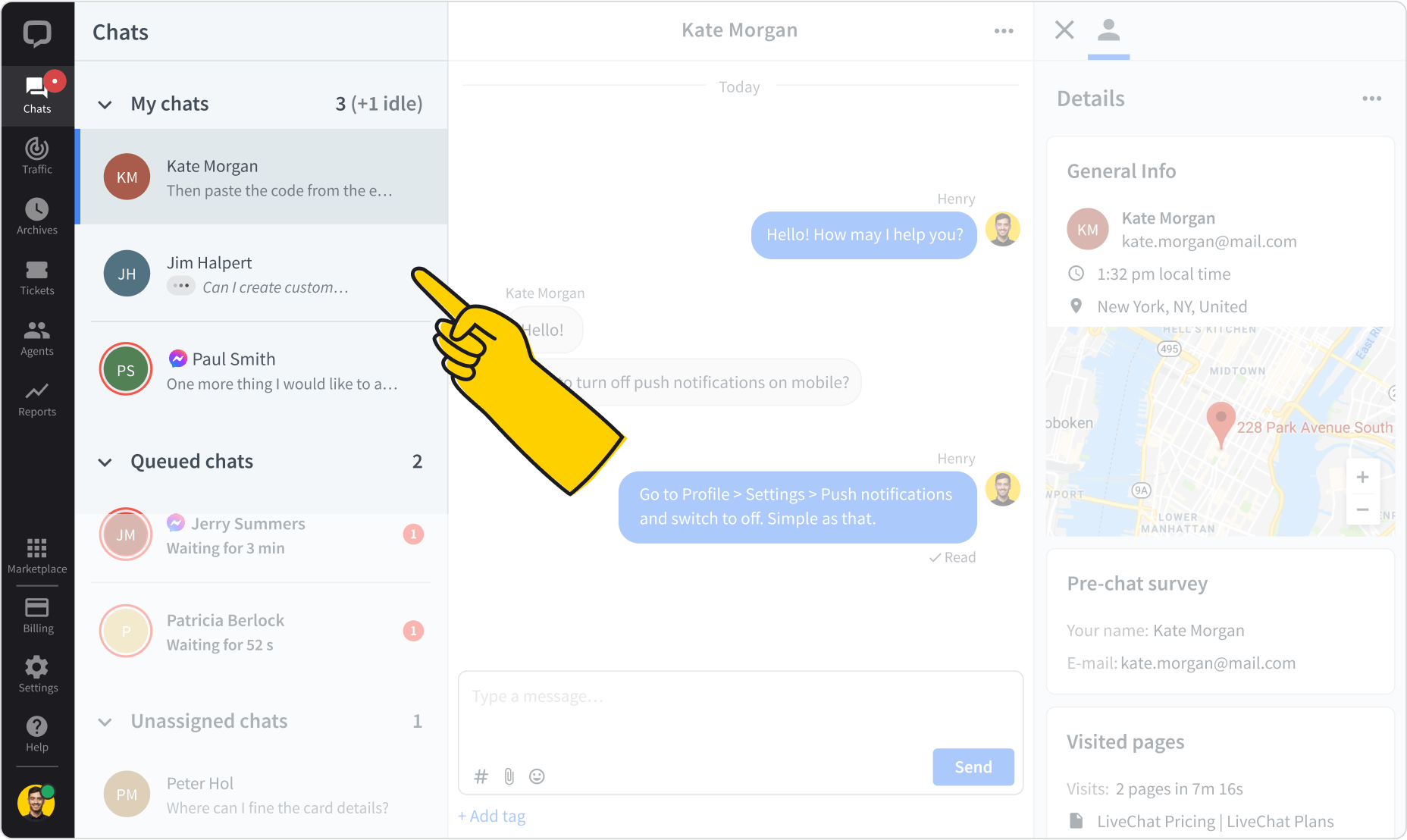
Task: Open the Chats section icon
Action: click(36, 93)
